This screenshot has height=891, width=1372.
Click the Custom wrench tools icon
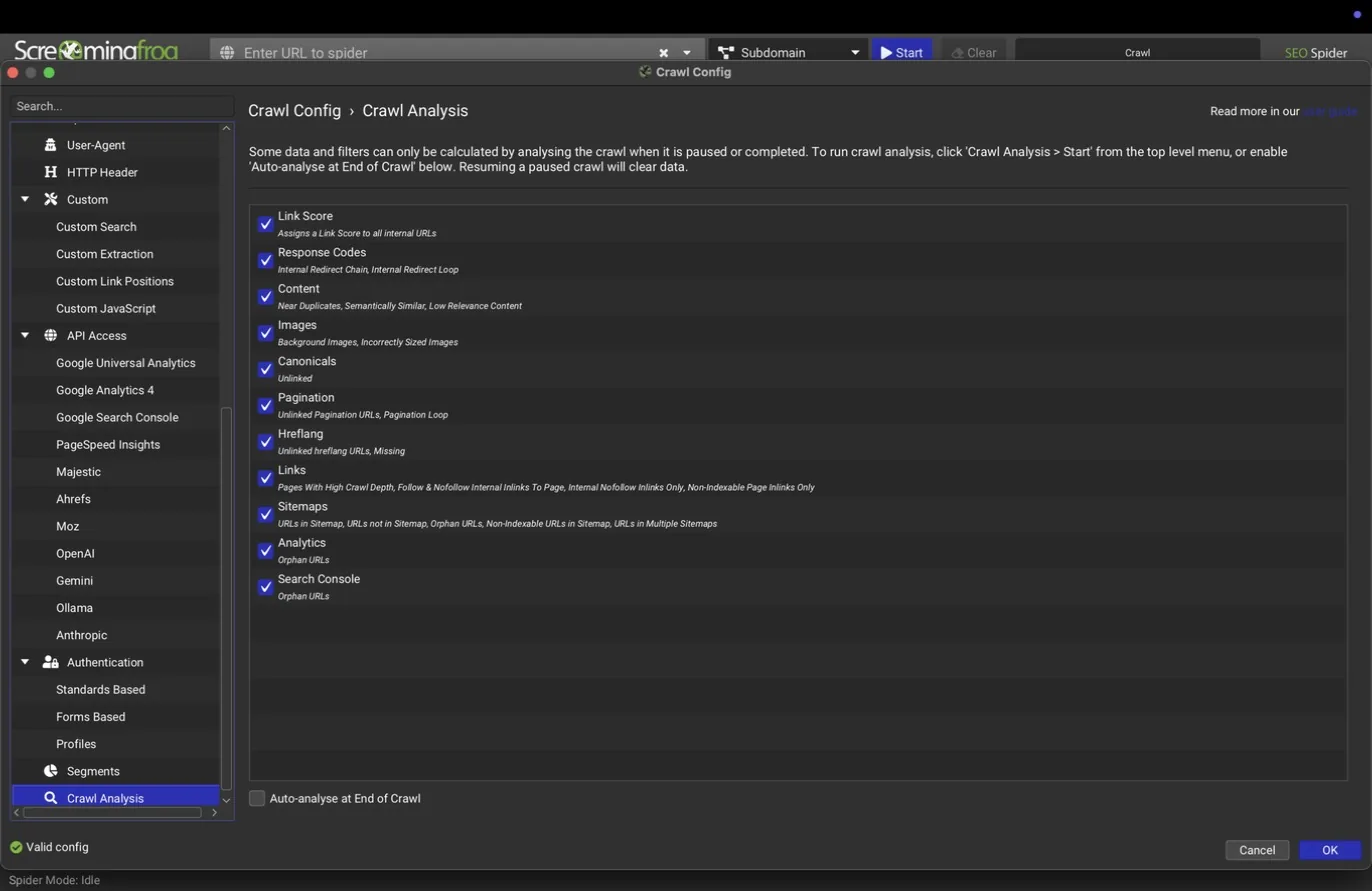(50, 199)
